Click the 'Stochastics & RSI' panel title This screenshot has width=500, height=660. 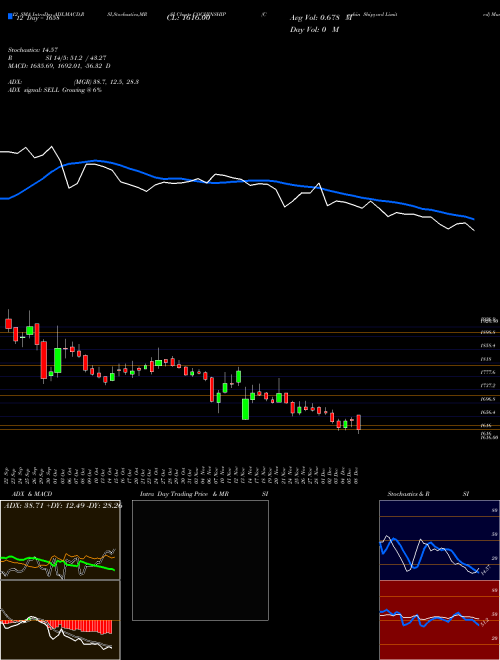click(428, 494)
